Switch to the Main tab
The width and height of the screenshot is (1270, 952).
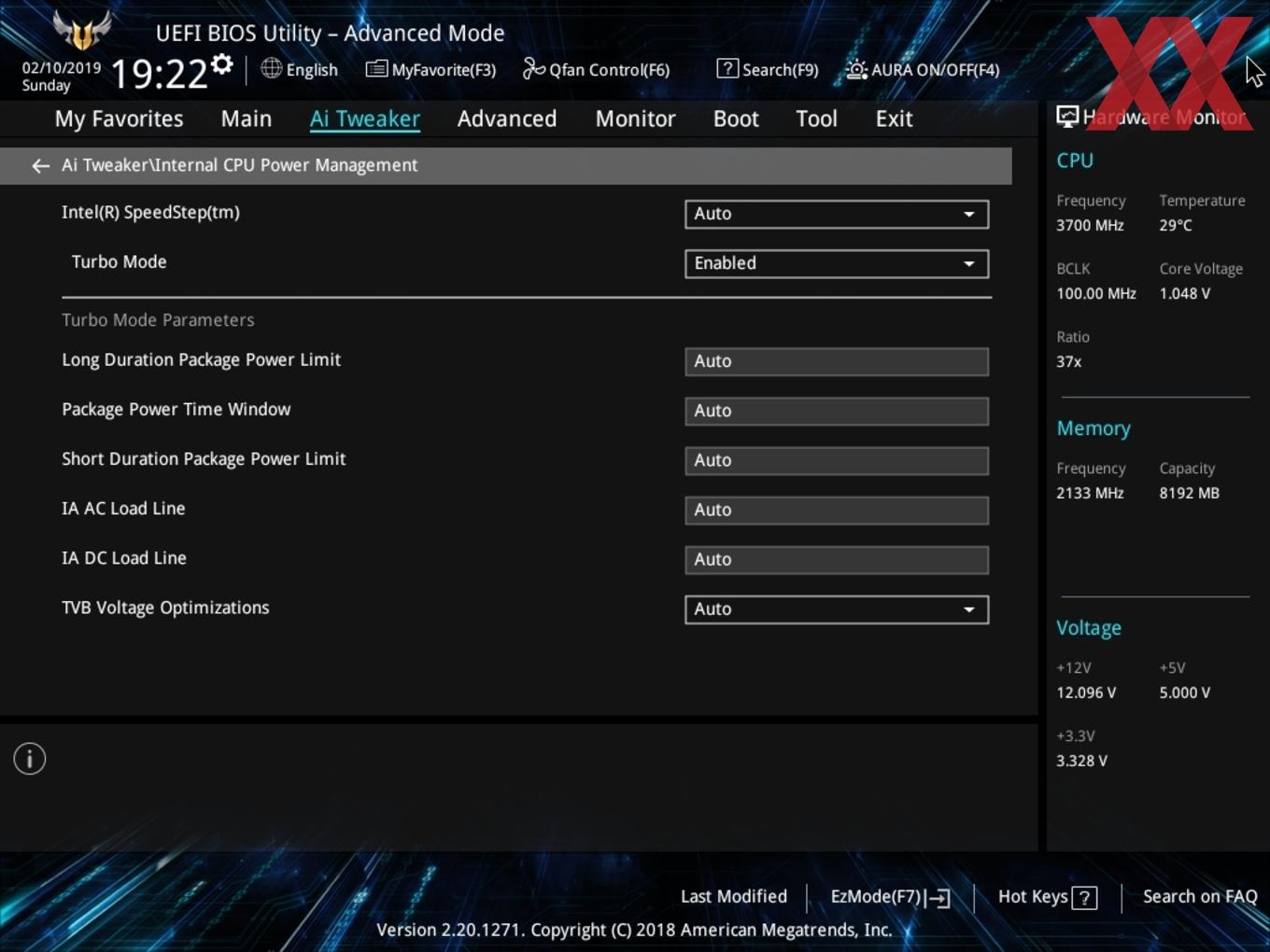247,119
